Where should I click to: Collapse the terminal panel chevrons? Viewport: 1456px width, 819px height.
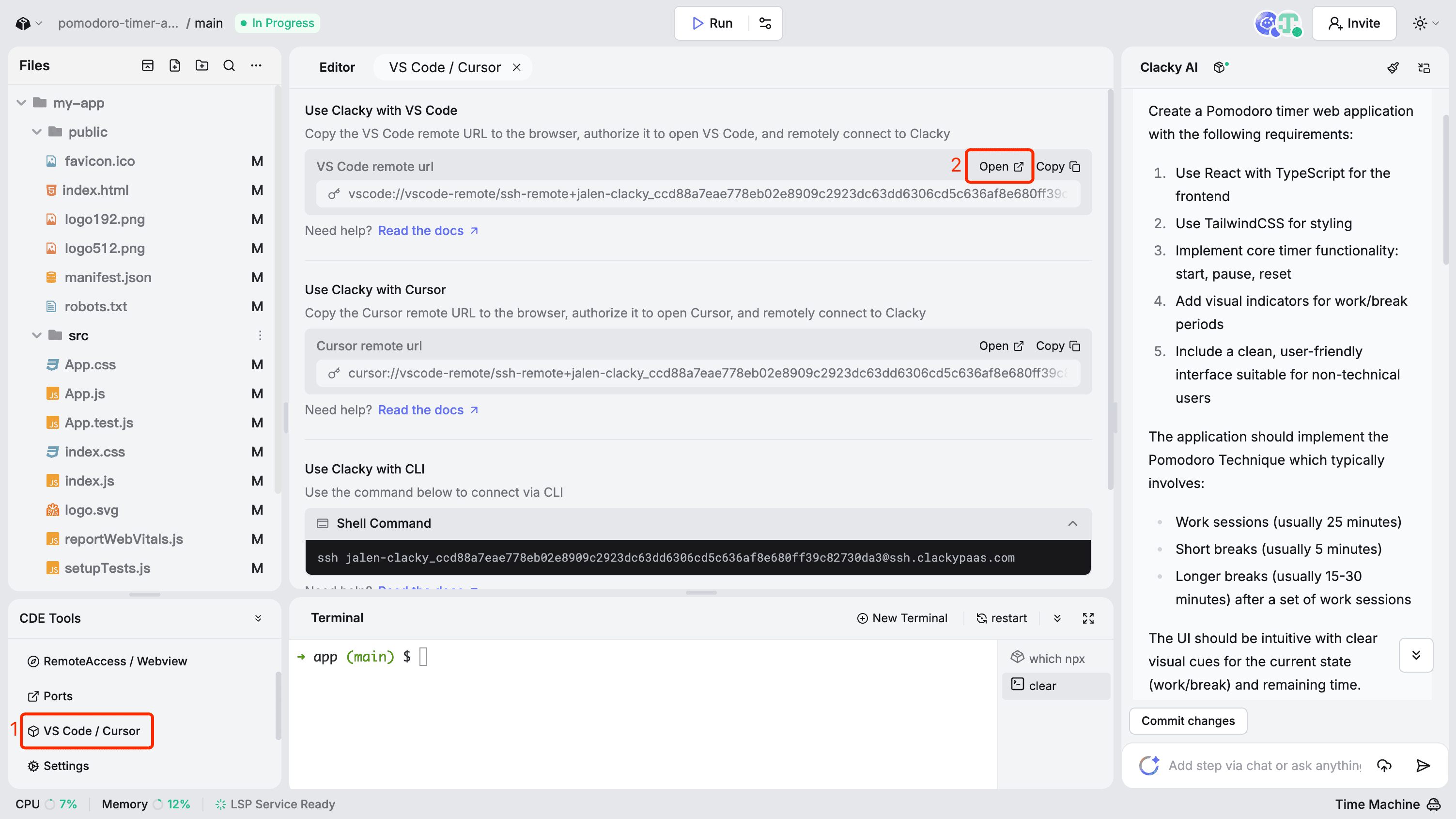click(x=1057, y=618)
